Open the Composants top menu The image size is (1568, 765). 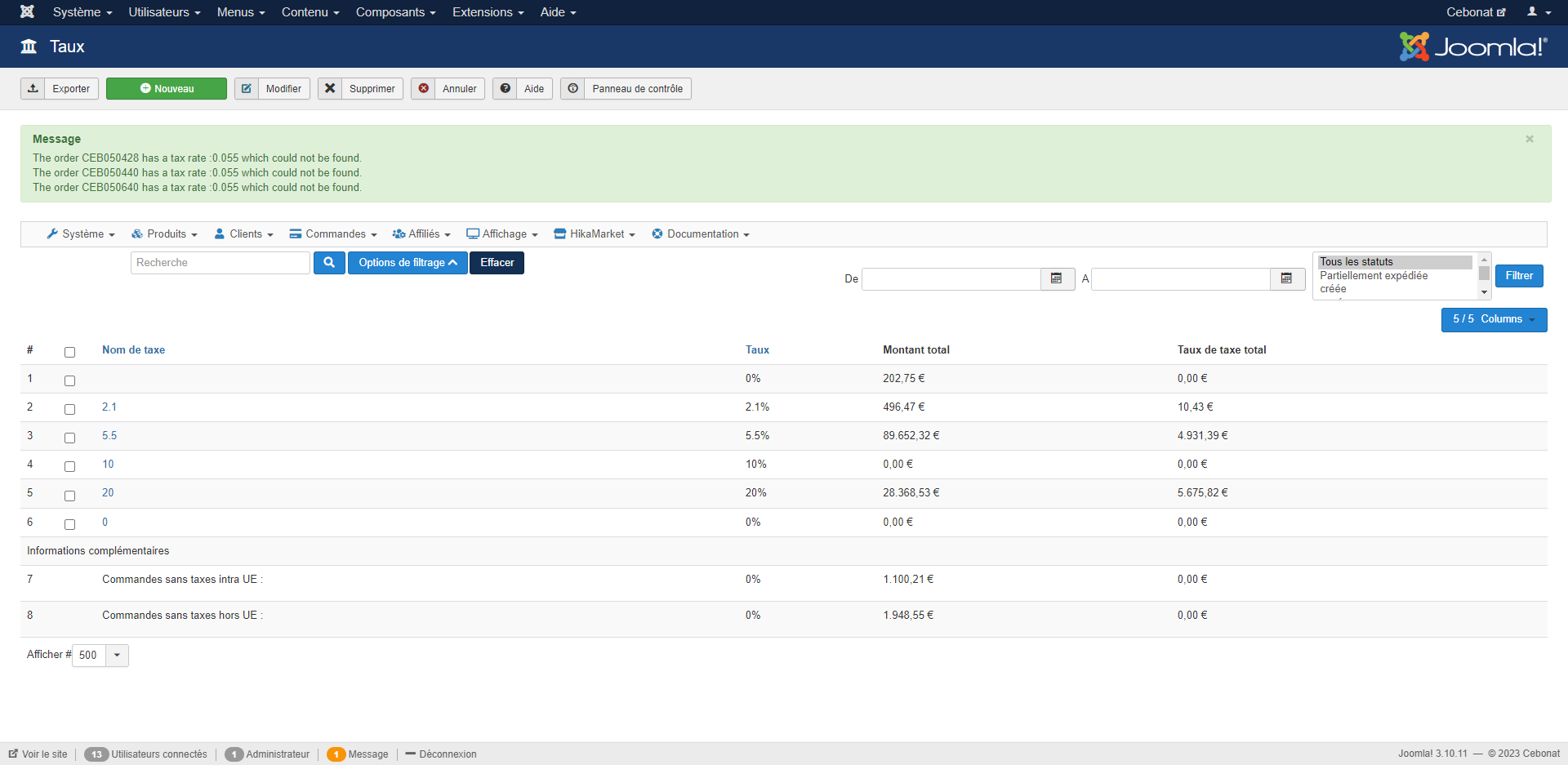[395, 12]
